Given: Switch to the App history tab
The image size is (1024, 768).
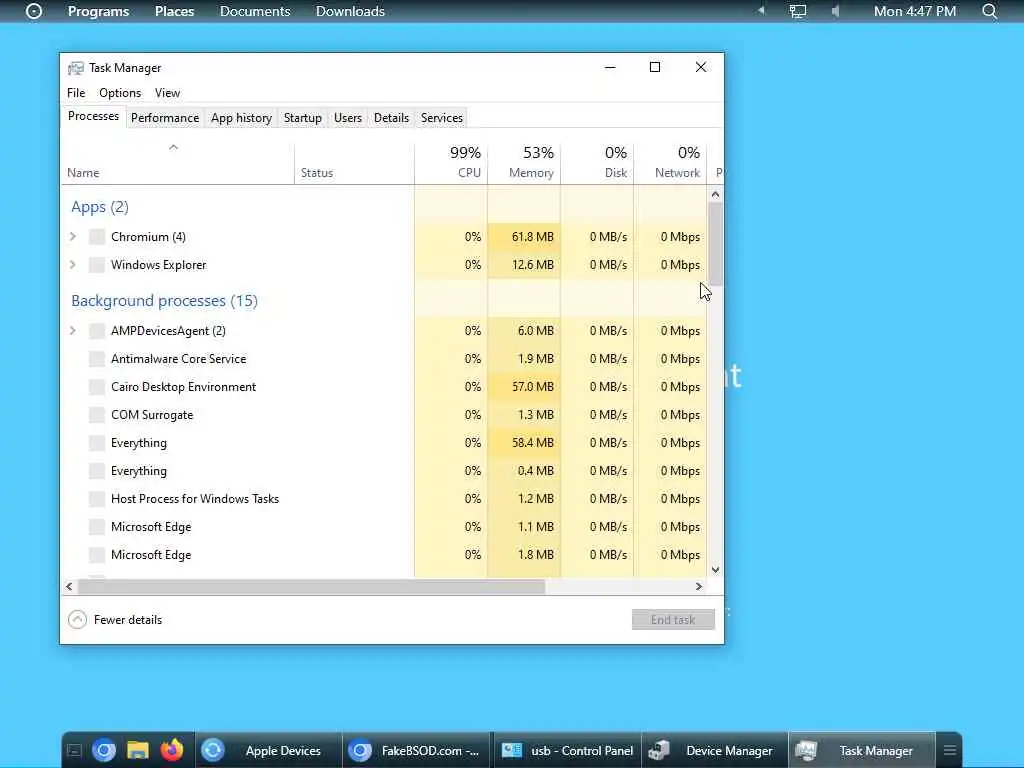Looking at the screenshot, I should 241,118.
